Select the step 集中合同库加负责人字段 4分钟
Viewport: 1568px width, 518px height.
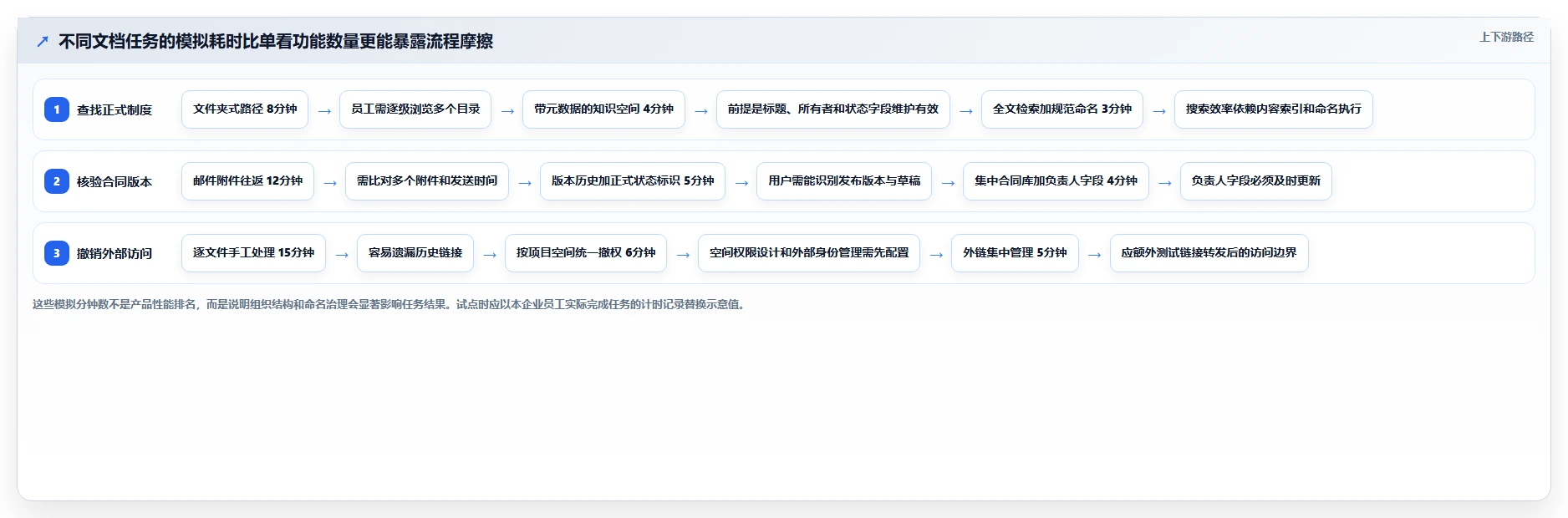point(1056,181)
